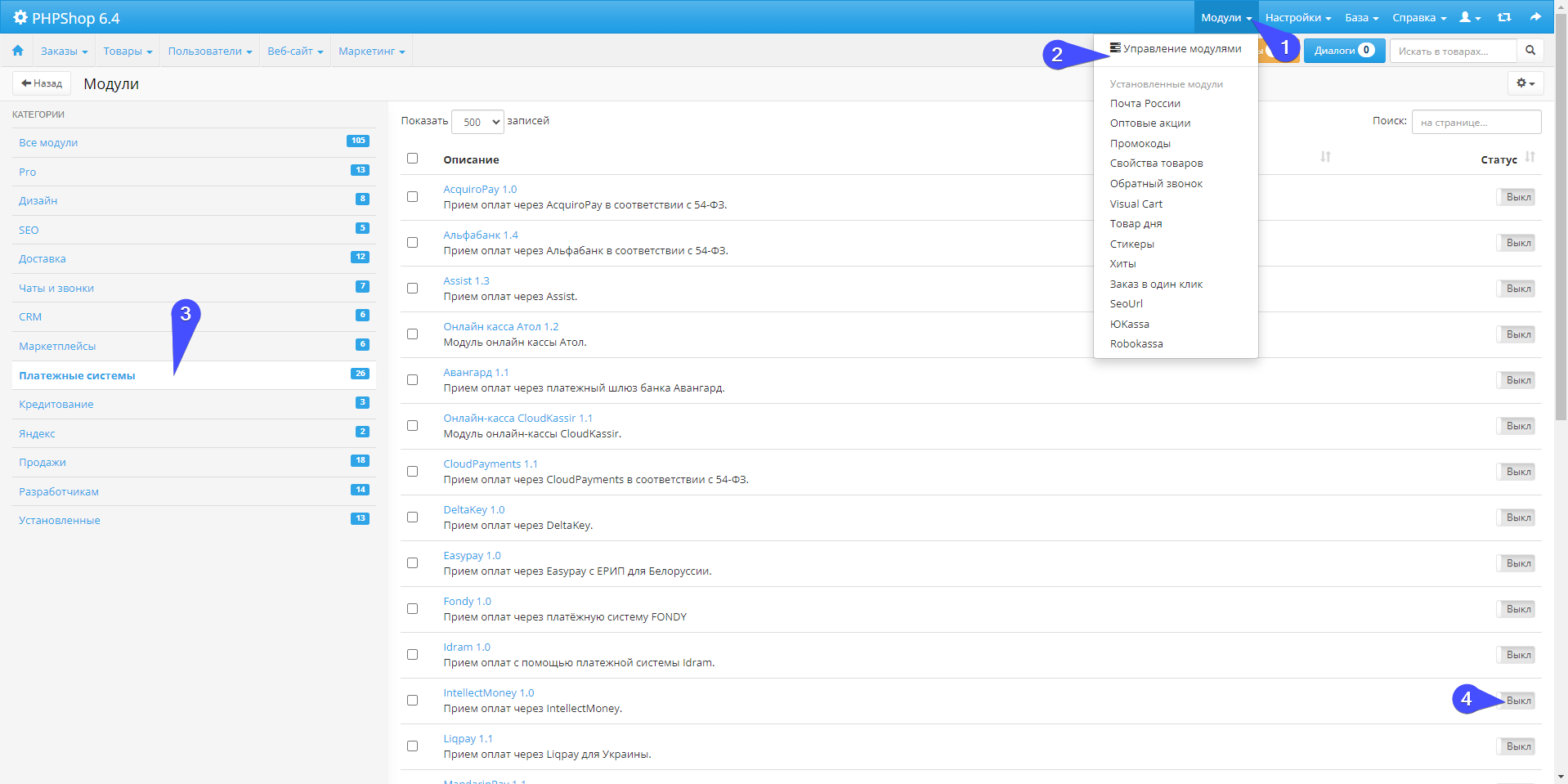Click the retweet-style refresh icon
This screenshot has width=1568, height=784.
pyautogui.click(x=1503, y=17)
